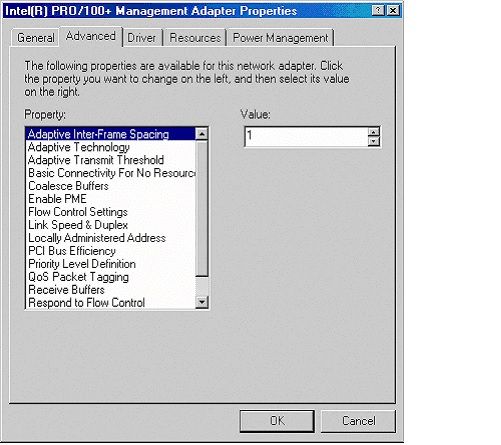The width and height of the screenshot is (501, 445).
Task: Choose Flow Control Settings property
Action: coord(111,212)
